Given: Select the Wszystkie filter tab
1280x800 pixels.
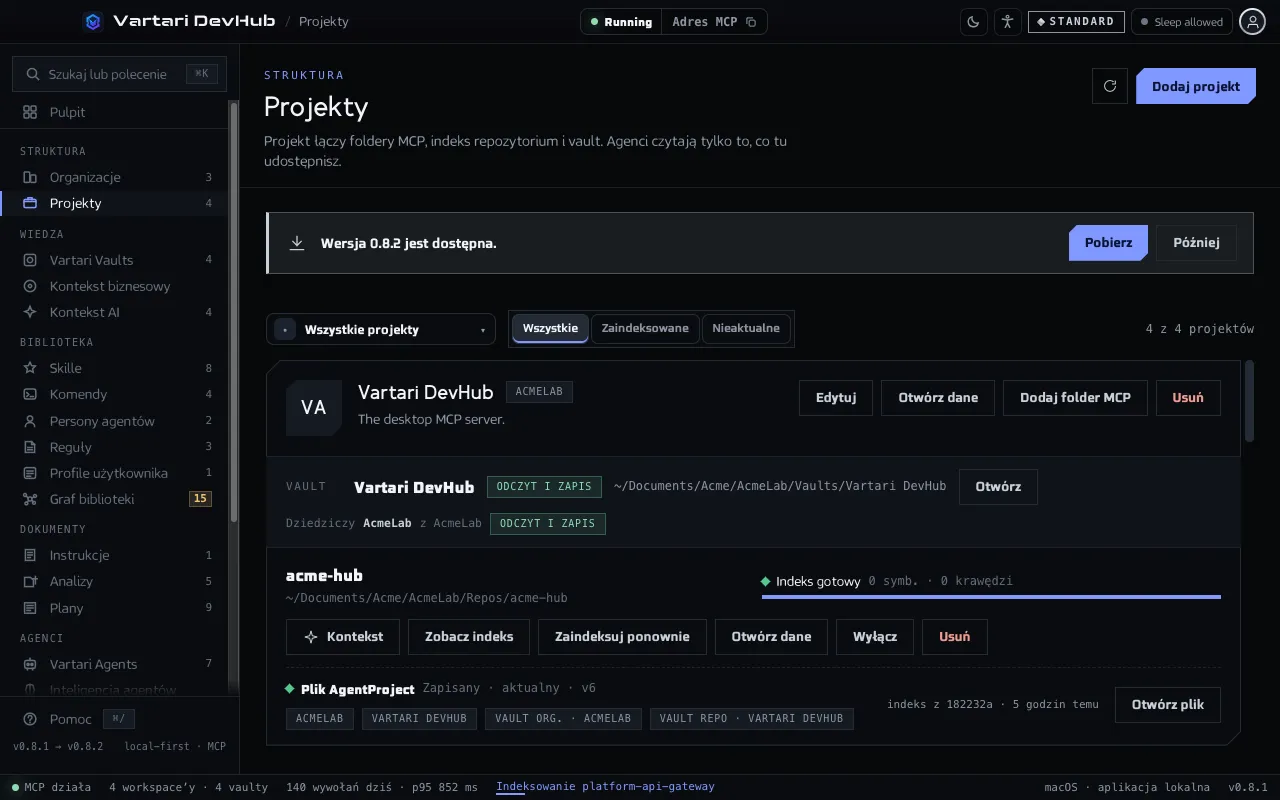Looking at the screenshot, I should coord(550,328).
